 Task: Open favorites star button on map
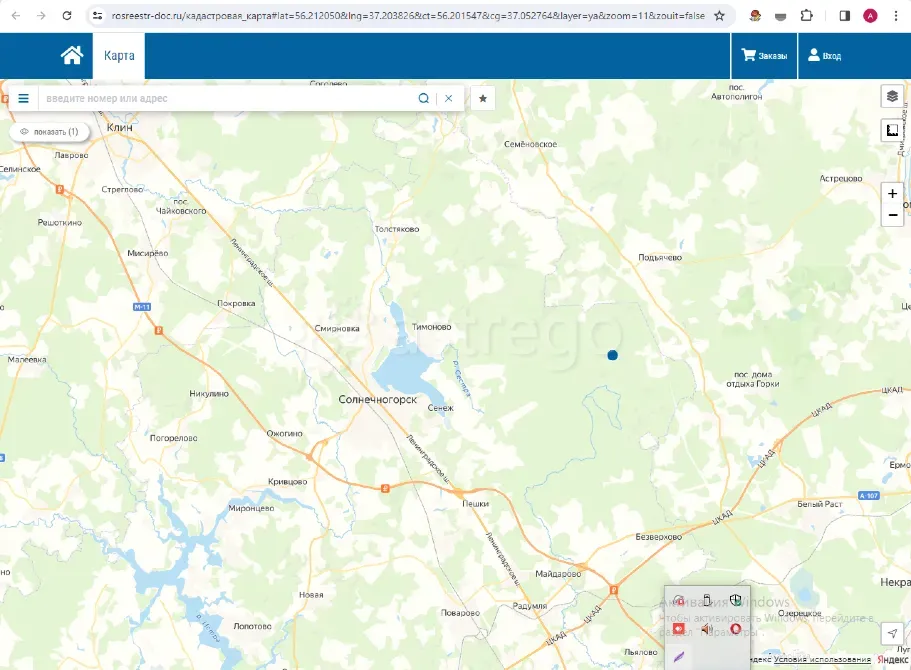pos(483,99)
